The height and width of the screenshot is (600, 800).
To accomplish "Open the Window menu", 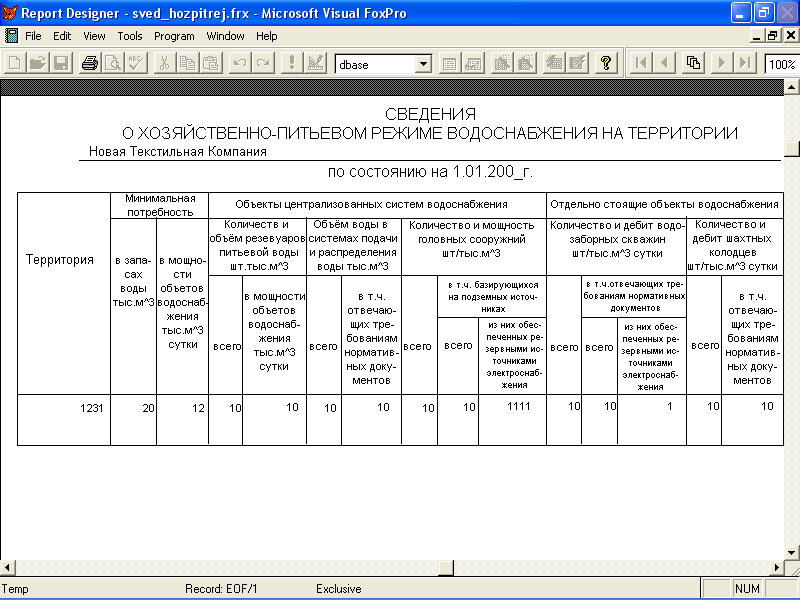I will tap(225, 36).
